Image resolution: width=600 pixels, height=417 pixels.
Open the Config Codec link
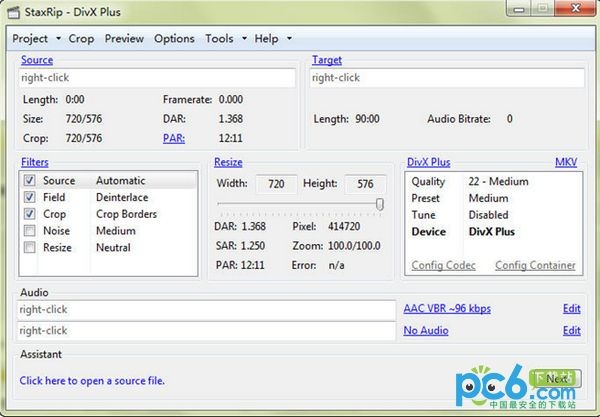tap(443, 265)
